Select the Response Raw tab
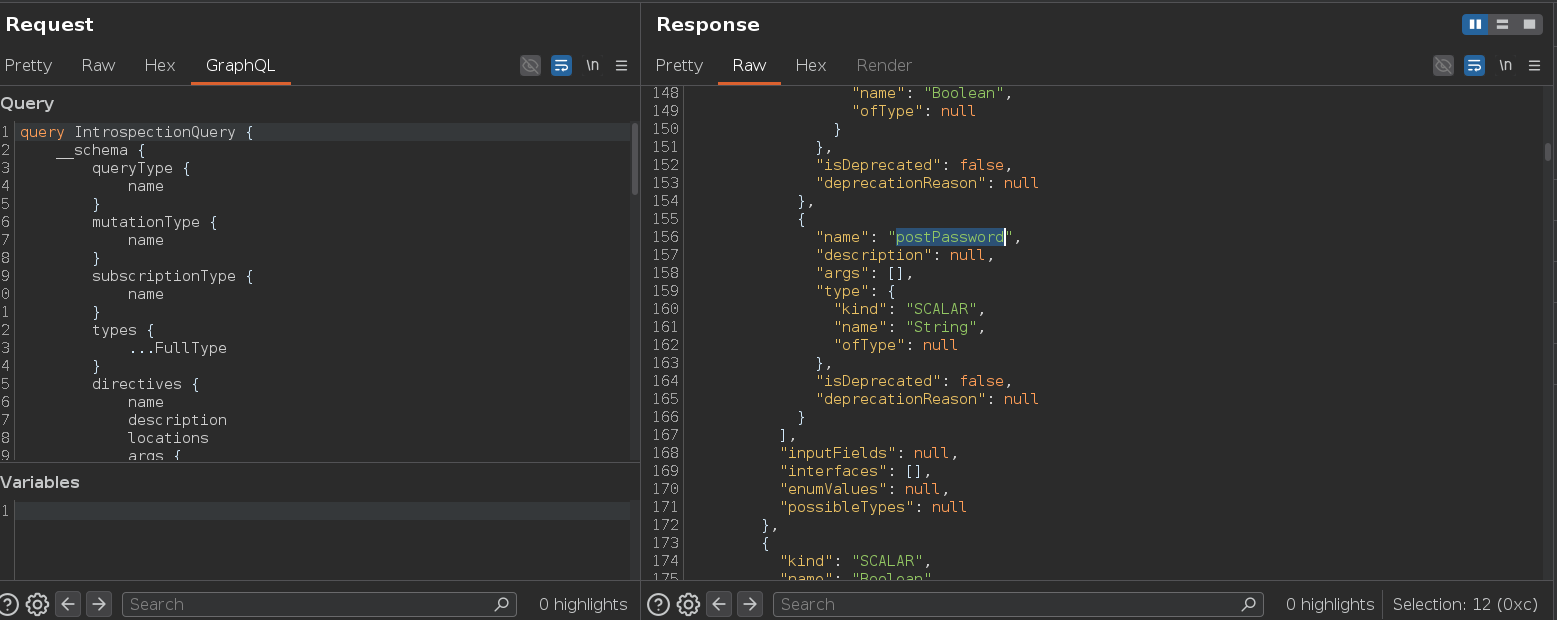 coord(749,65)
